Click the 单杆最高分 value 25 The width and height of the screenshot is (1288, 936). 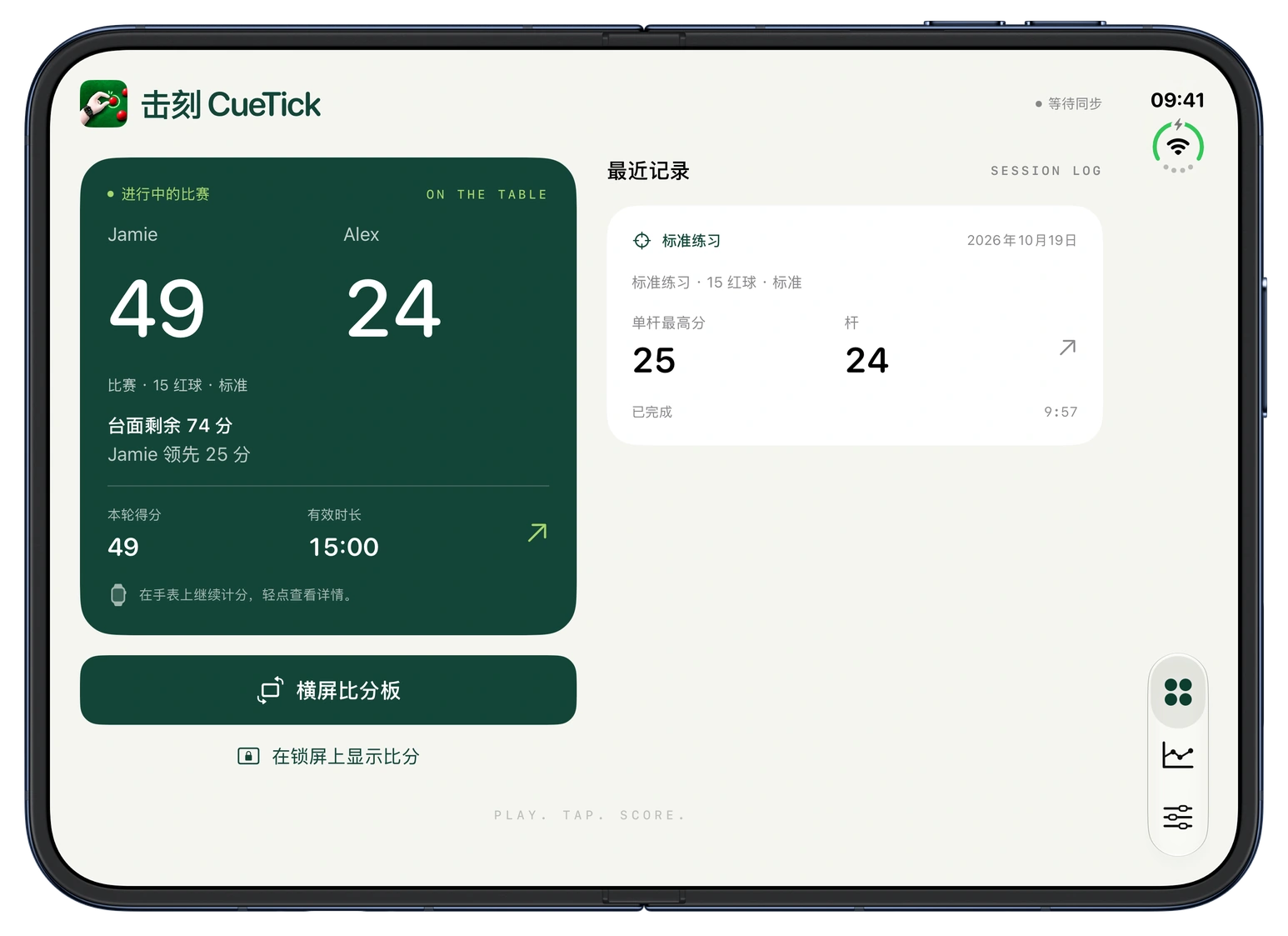click(x=654, y=361)
